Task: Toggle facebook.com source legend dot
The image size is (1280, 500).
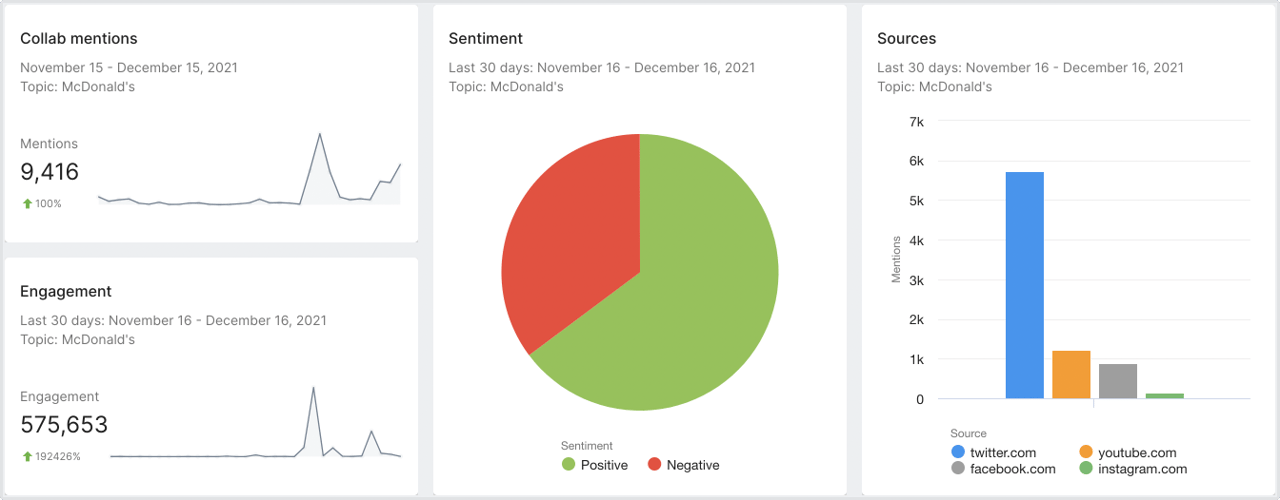Action: 958,469
